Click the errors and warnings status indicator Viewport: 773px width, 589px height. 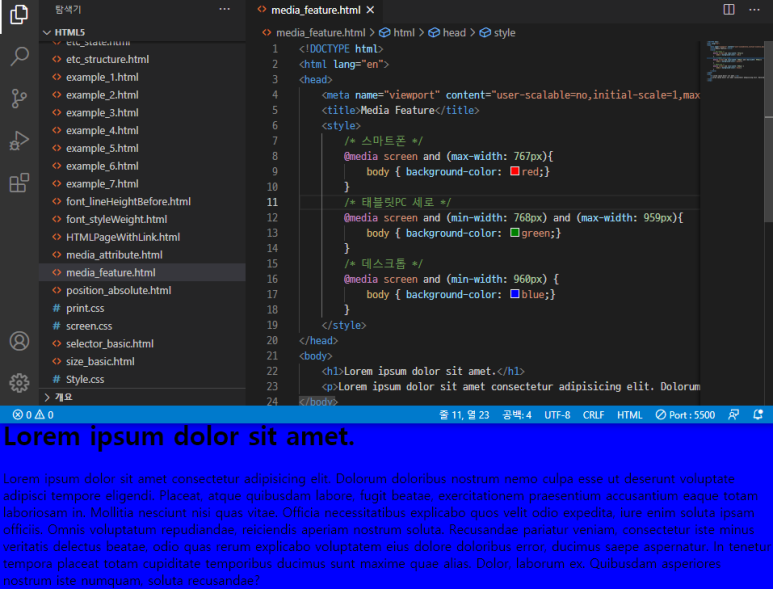33,415
